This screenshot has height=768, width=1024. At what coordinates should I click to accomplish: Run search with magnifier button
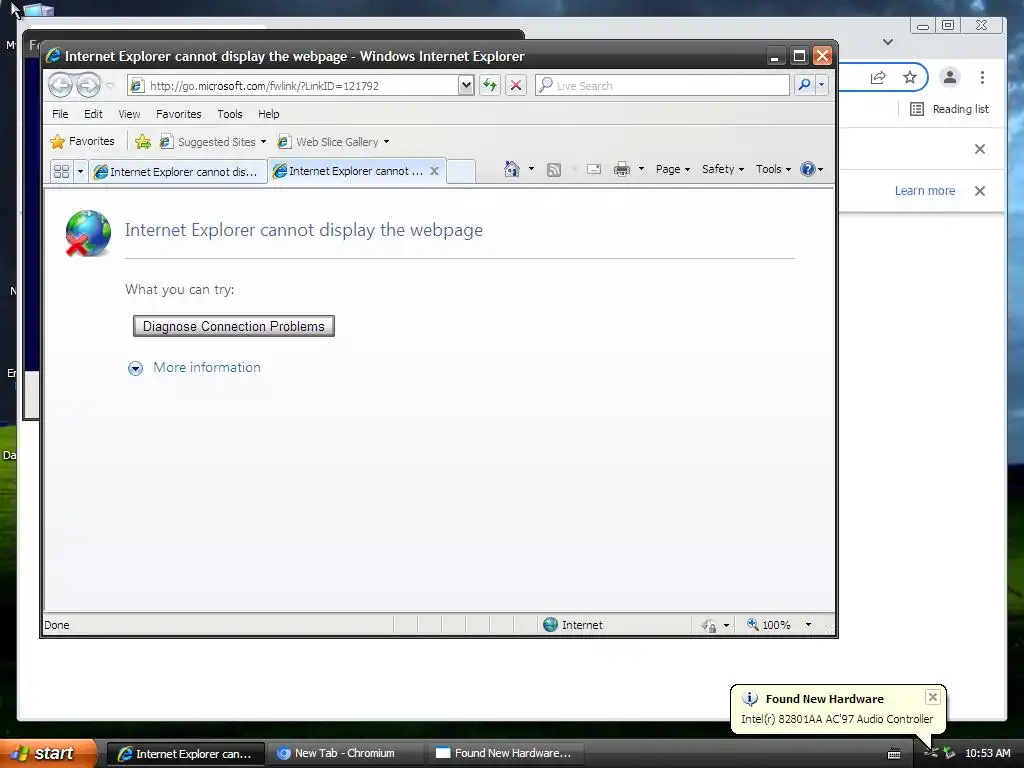coord(805,86)
